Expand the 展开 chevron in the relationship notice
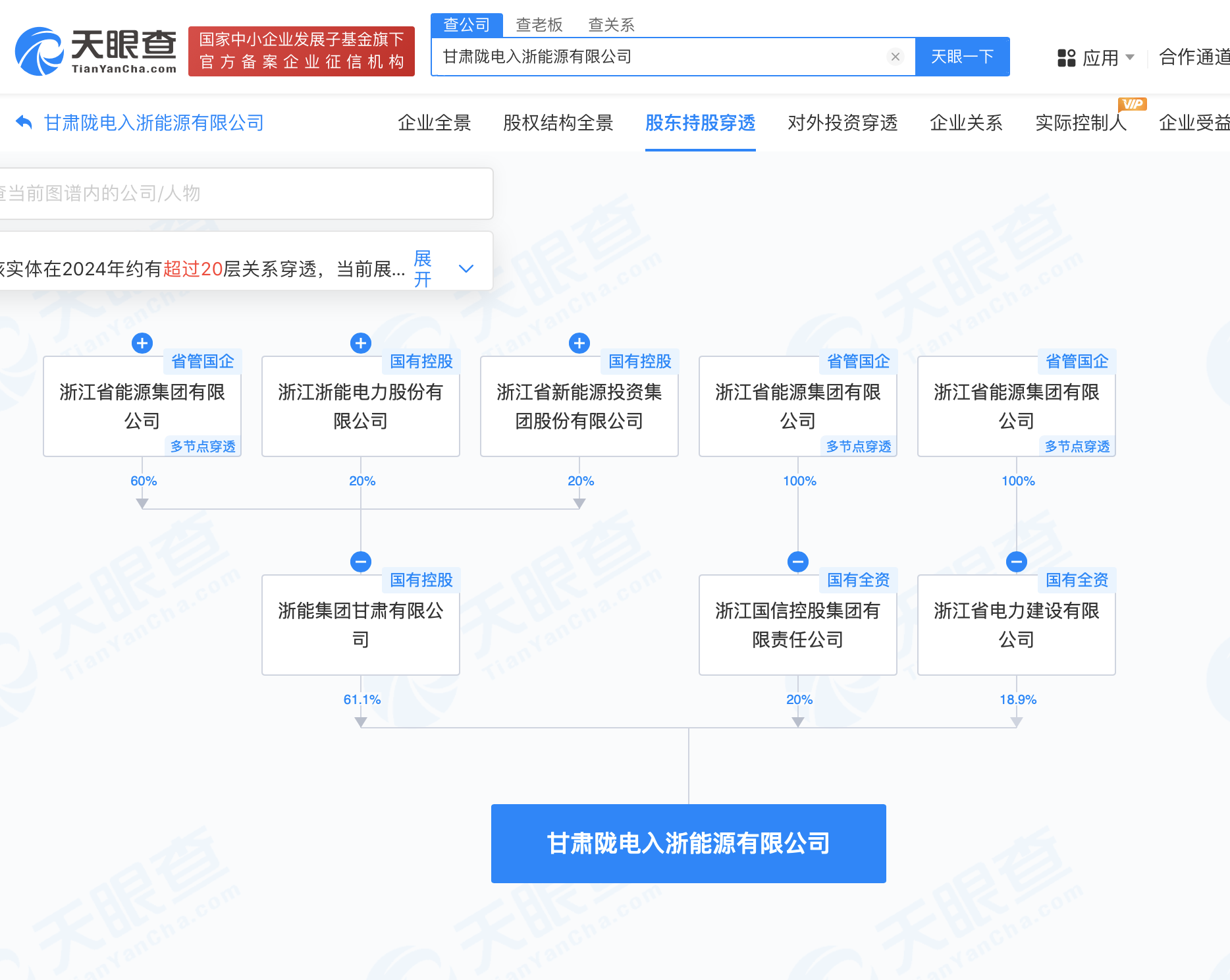1230x980 pixels. (x=466, y=269)
